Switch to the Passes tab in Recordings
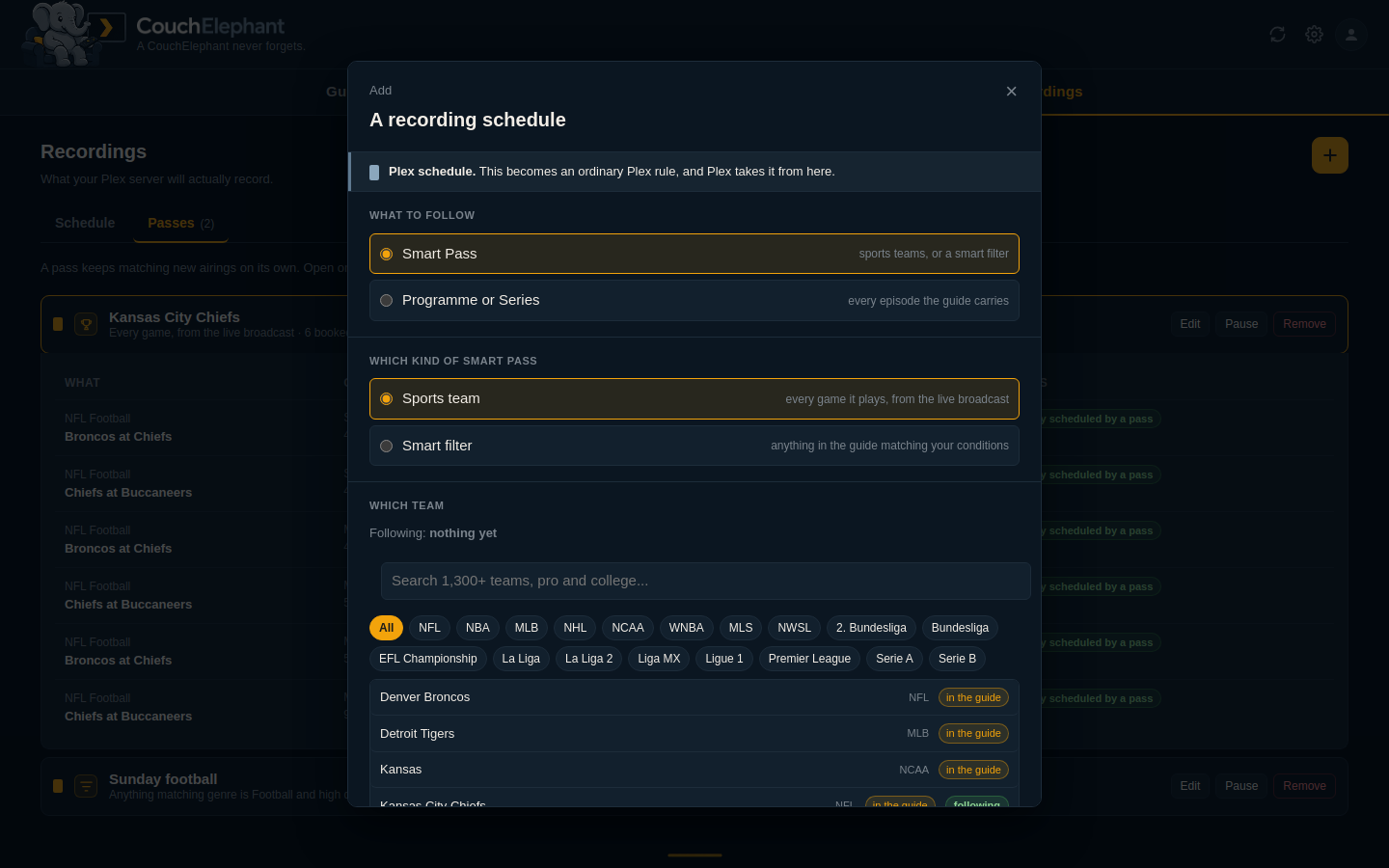The width and height of the screenshot is (1389, 868). (x=181, y=223)
